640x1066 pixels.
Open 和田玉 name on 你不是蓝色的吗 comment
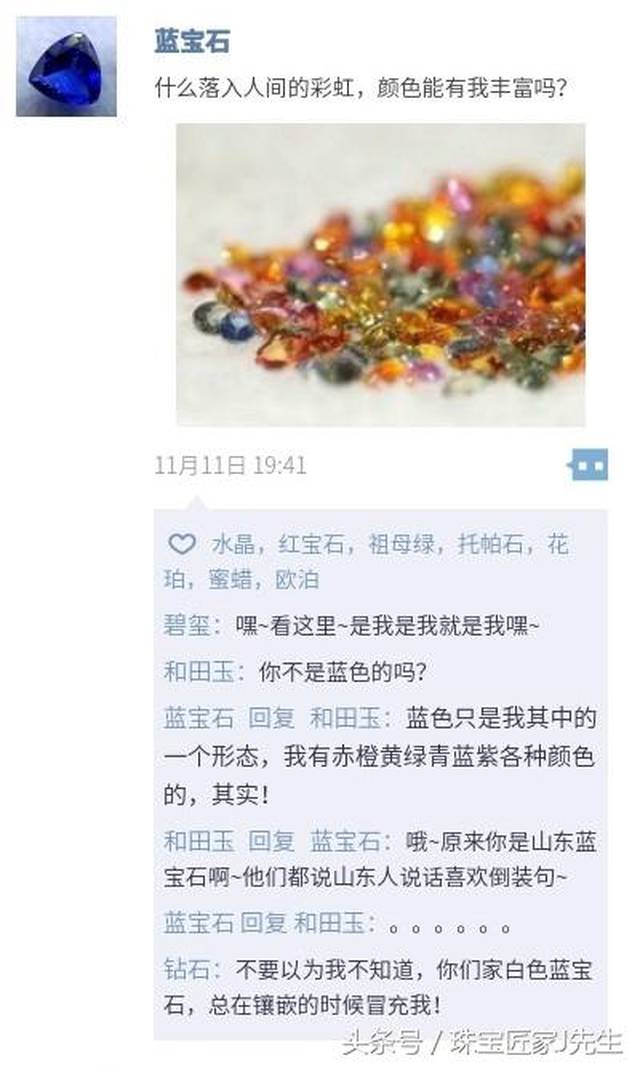tap(198, 672)
